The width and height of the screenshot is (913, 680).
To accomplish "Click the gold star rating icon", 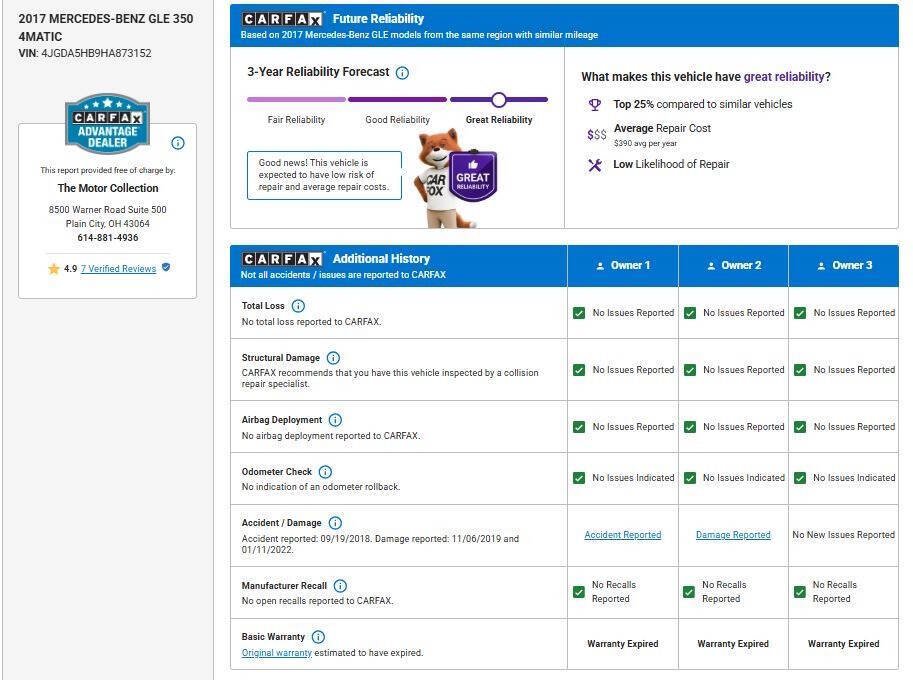I will (x=54, y=269).
